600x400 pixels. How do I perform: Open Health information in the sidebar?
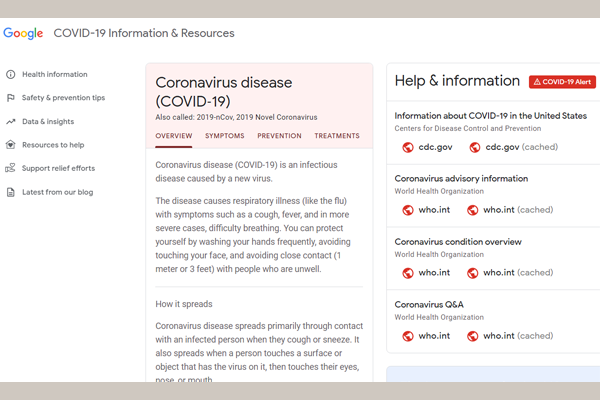tap(55, 74)
